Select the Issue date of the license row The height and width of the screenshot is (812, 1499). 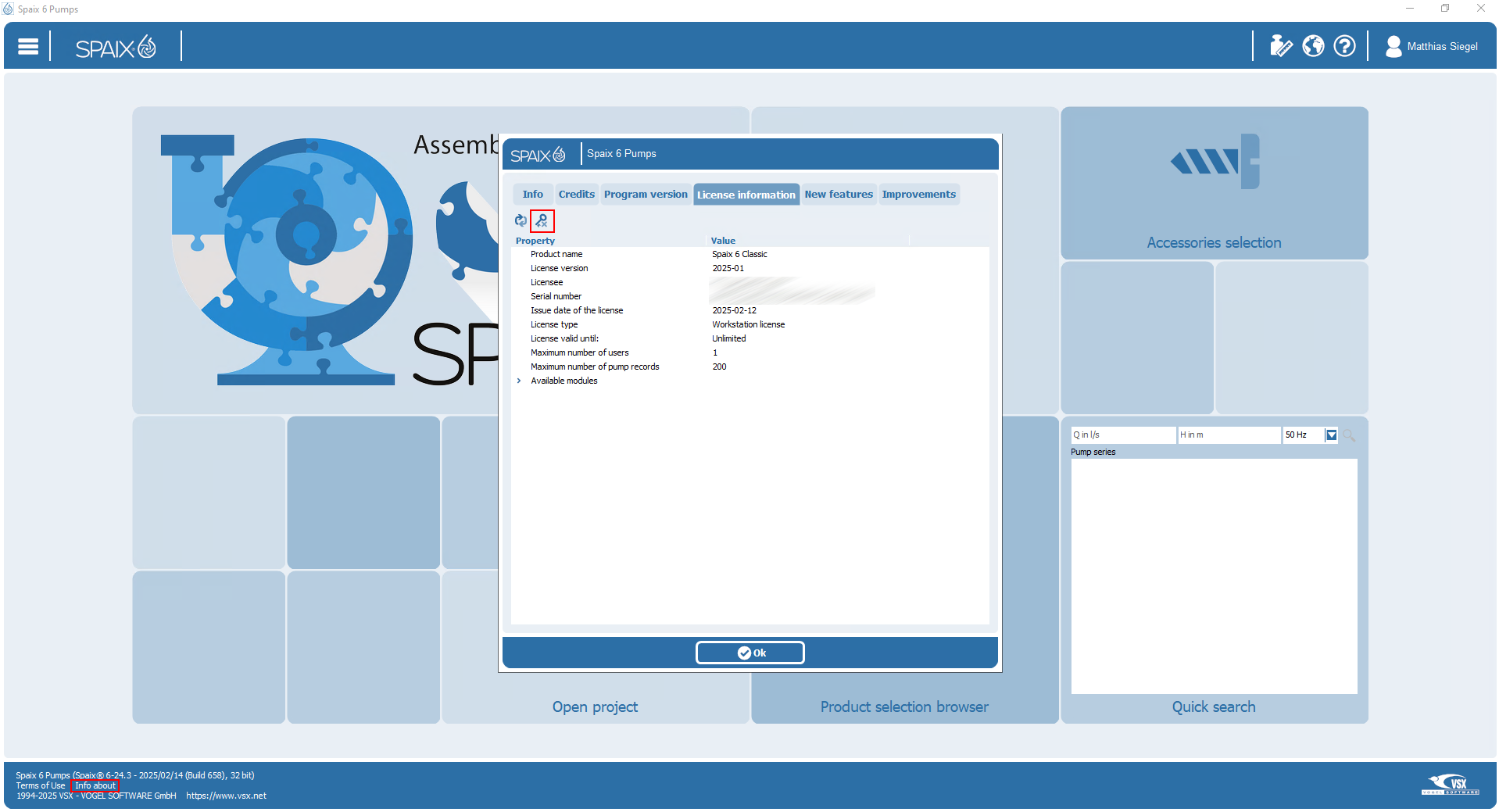pyautogui.click(x=750, y=311)
